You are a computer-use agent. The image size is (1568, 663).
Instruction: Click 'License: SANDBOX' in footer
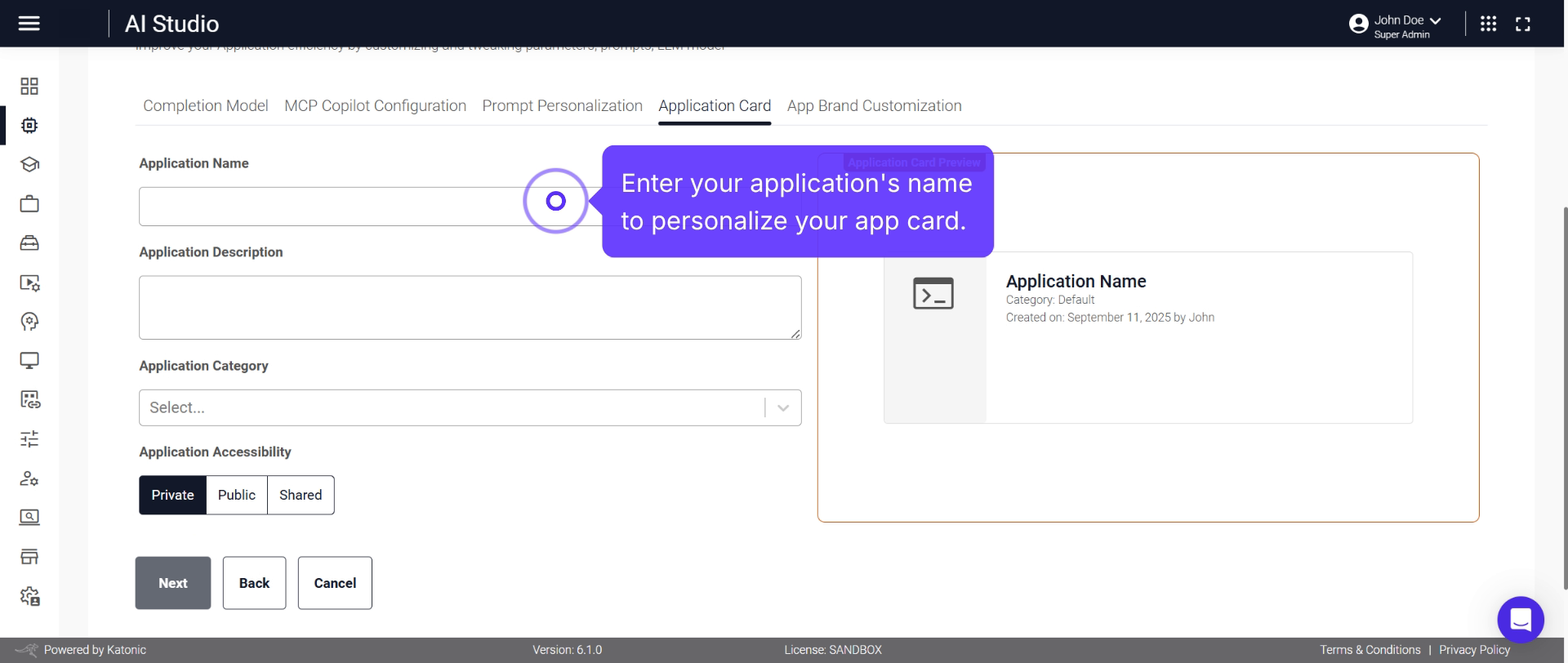pyautogui.click(x=833, y=650)
